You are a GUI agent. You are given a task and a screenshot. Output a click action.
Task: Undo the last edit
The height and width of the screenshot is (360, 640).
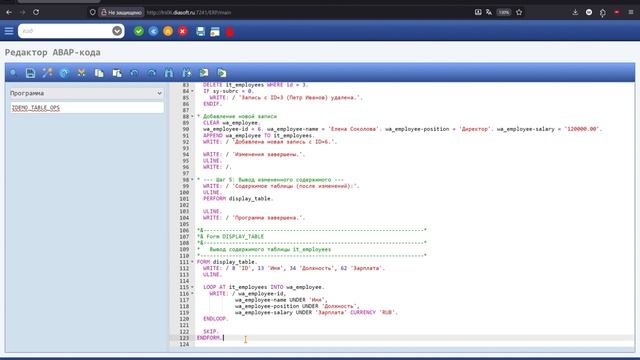[134, 73]
